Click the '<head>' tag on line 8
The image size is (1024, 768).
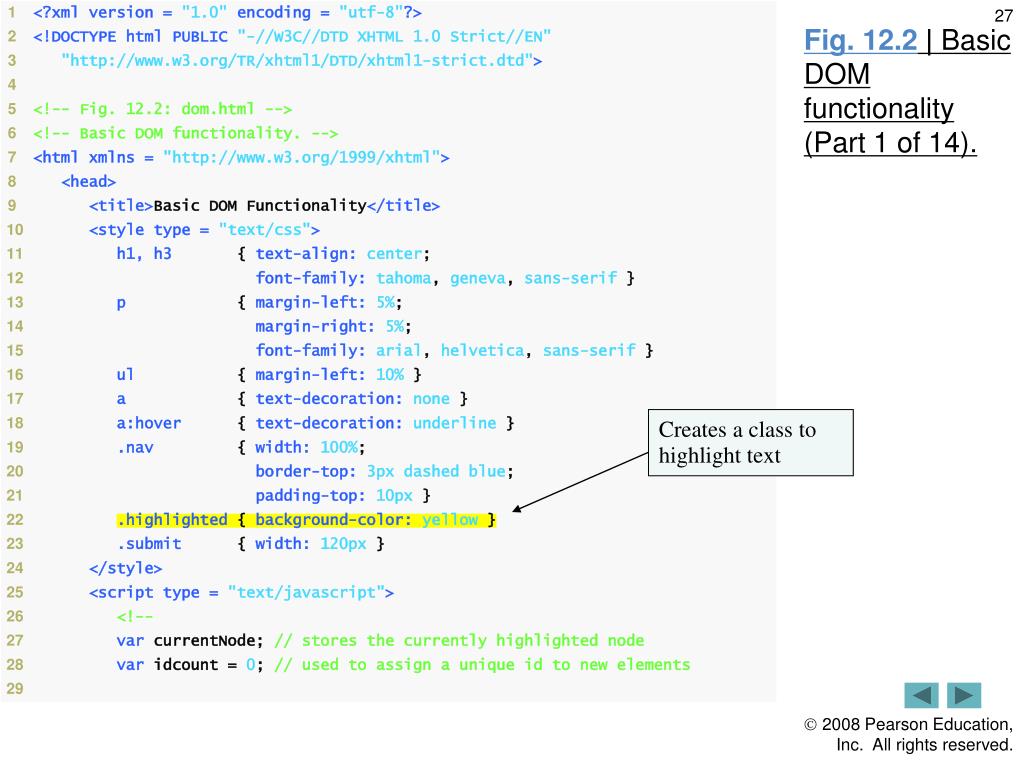tap(89, 182)
